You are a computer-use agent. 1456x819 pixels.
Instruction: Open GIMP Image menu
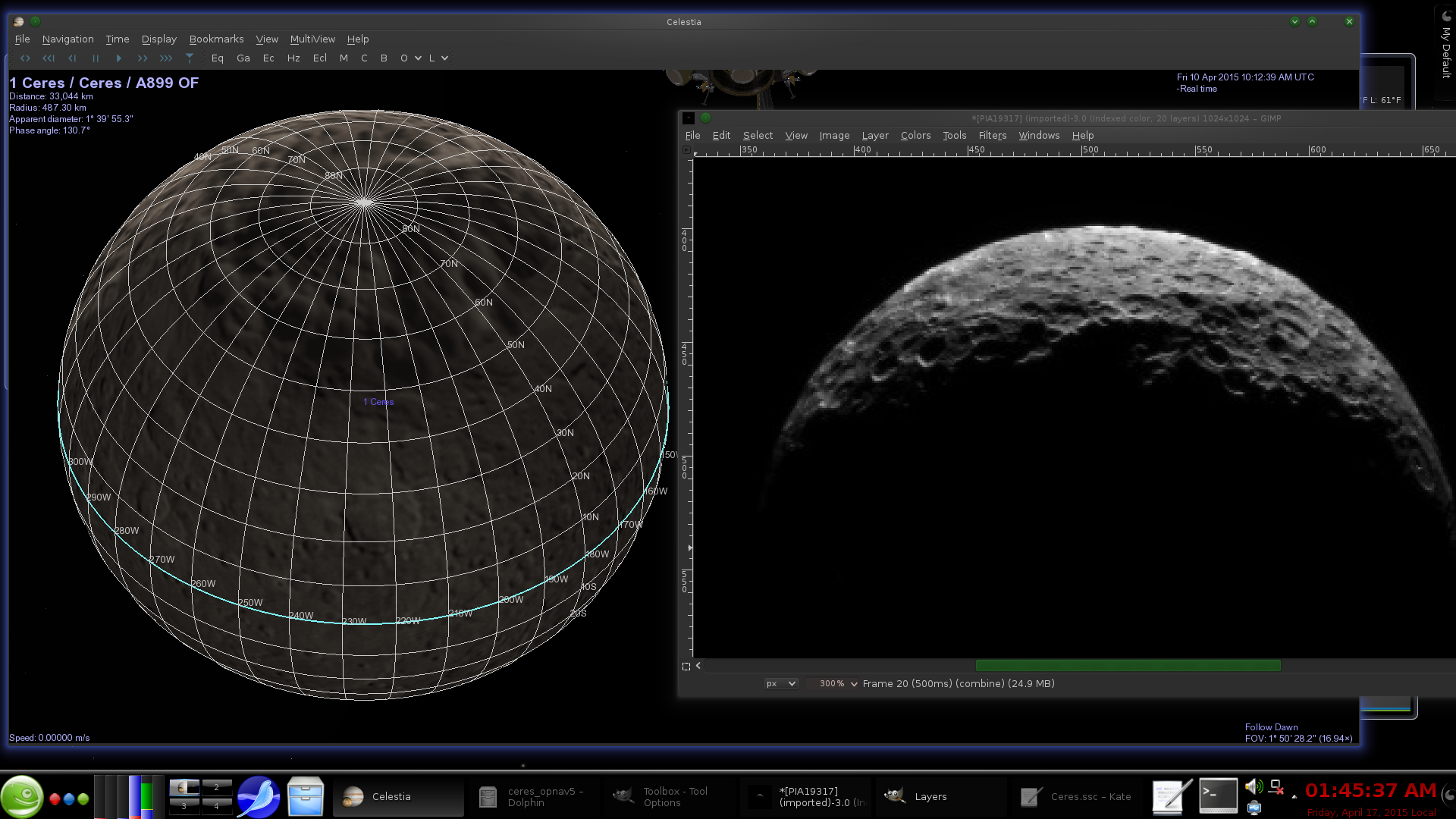[x=834, y=136]
